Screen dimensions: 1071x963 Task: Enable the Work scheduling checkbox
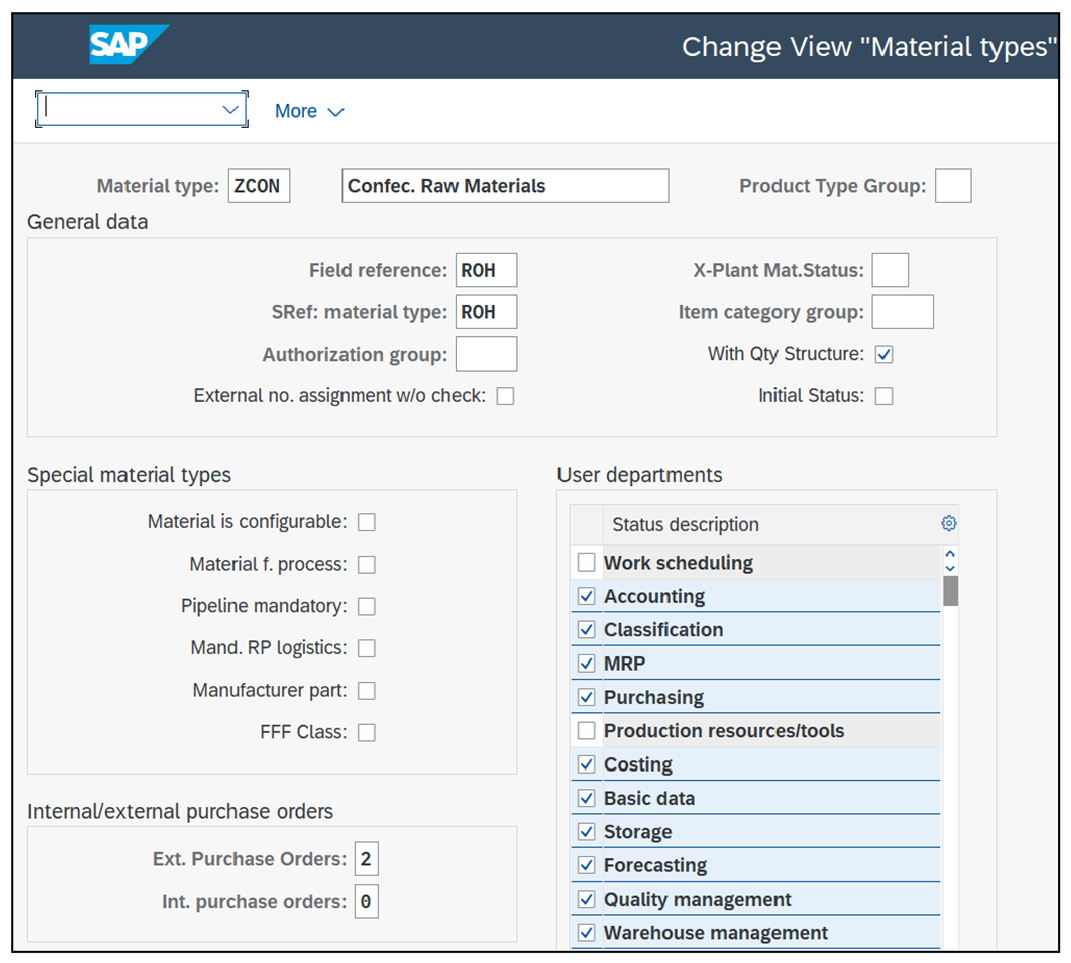[586, 562]
